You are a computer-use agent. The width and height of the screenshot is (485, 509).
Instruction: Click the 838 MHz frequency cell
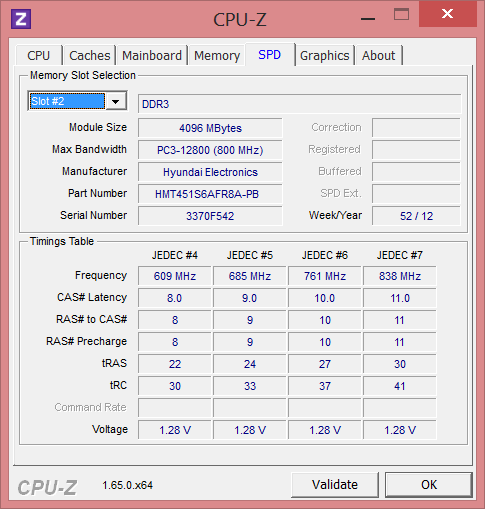point(400,276)
